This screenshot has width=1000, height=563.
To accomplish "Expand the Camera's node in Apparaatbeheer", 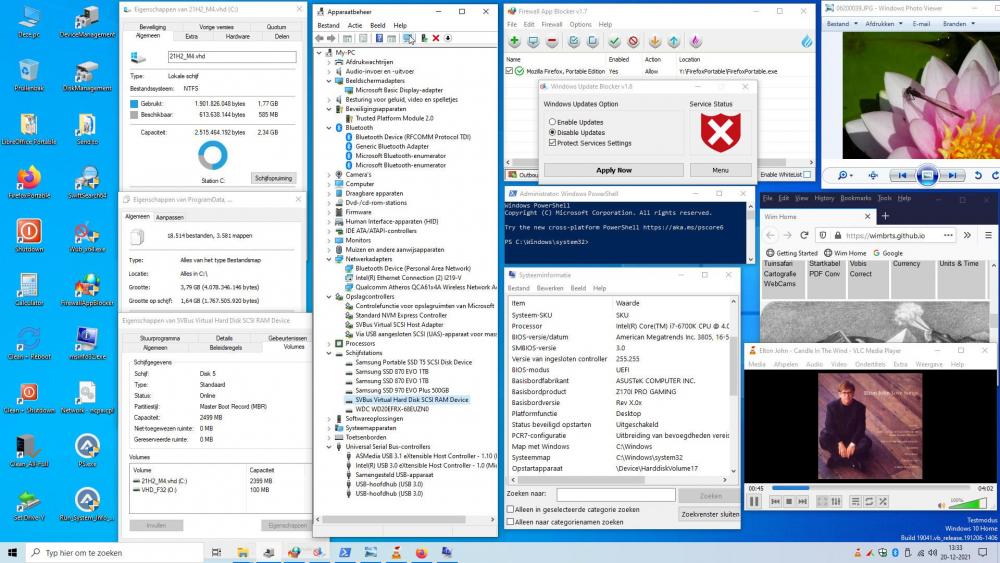I will pos(329,175).
